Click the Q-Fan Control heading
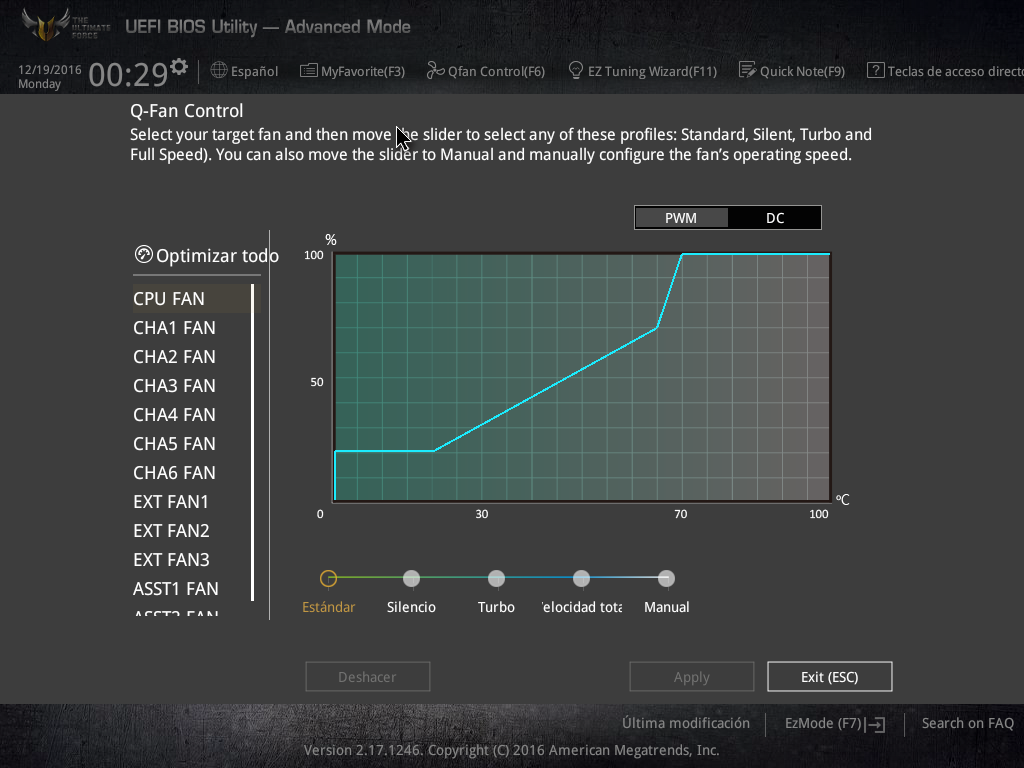1024x768 pixels. 187,111
